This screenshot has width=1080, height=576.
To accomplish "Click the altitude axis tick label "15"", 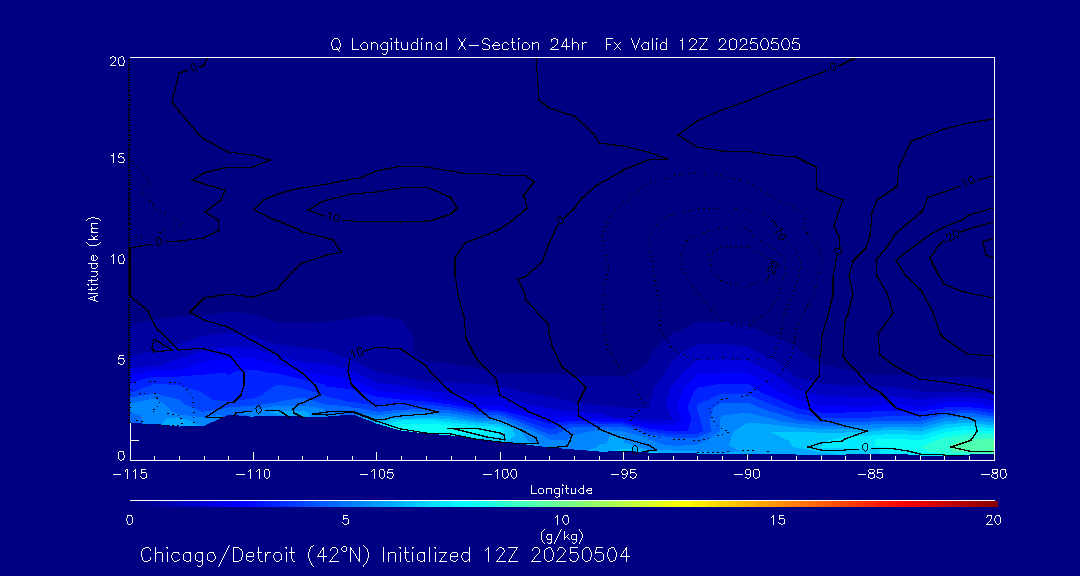I will [116, 158].
